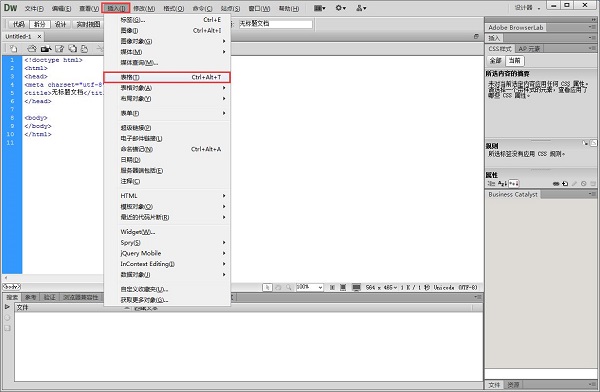The image size is (600, 392).
Task: Click the black camera-like icon in the coding toolbar
Action: 46,49
